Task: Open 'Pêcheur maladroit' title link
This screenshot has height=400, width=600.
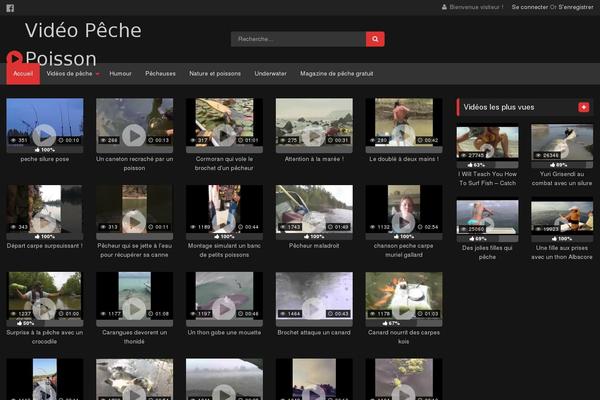Action: [x=314, y=246]
